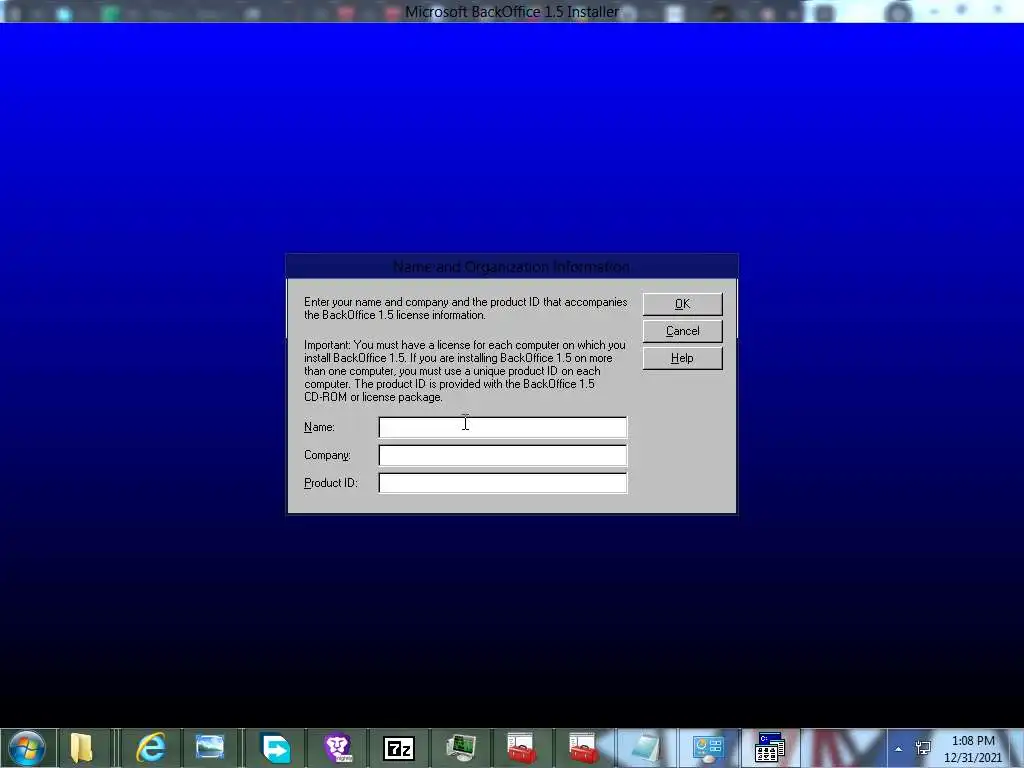This screenshot has height=768, width=1024.
Task: Switch to the console setup window icon
Action: coord(770,748)
